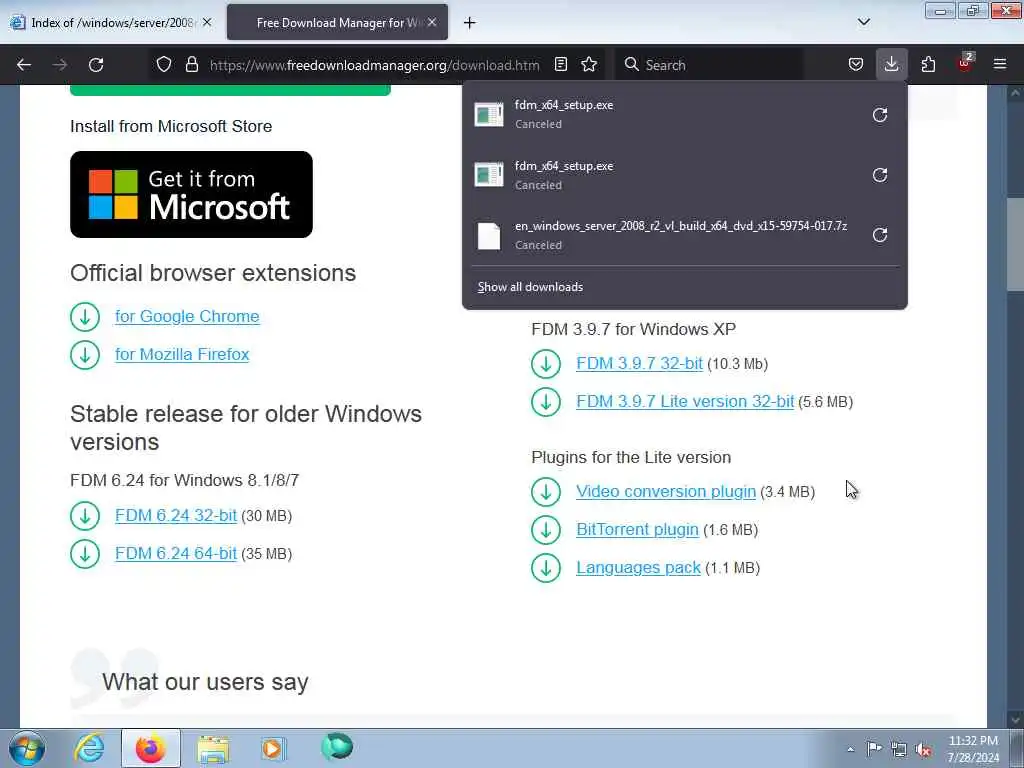Open the tracking protection shield icon
Image resolution: width=1024 pixels, height=768 pixels.
(164, 65)
